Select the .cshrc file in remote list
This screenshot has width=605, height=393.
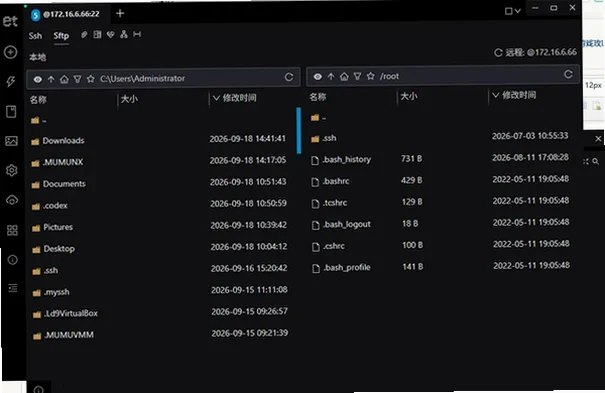(443, 246)
